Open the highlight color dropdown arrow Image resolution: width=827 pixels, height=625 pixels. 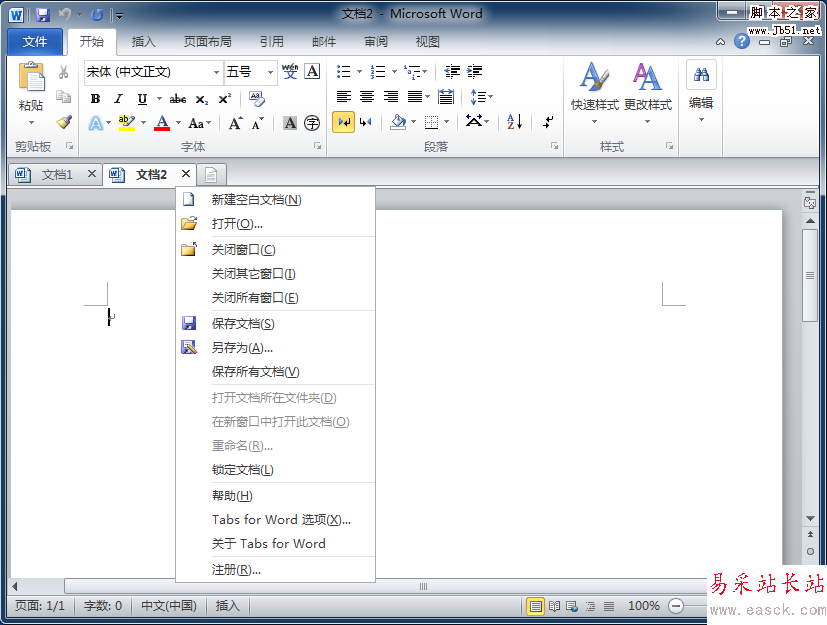click(143, 123)
